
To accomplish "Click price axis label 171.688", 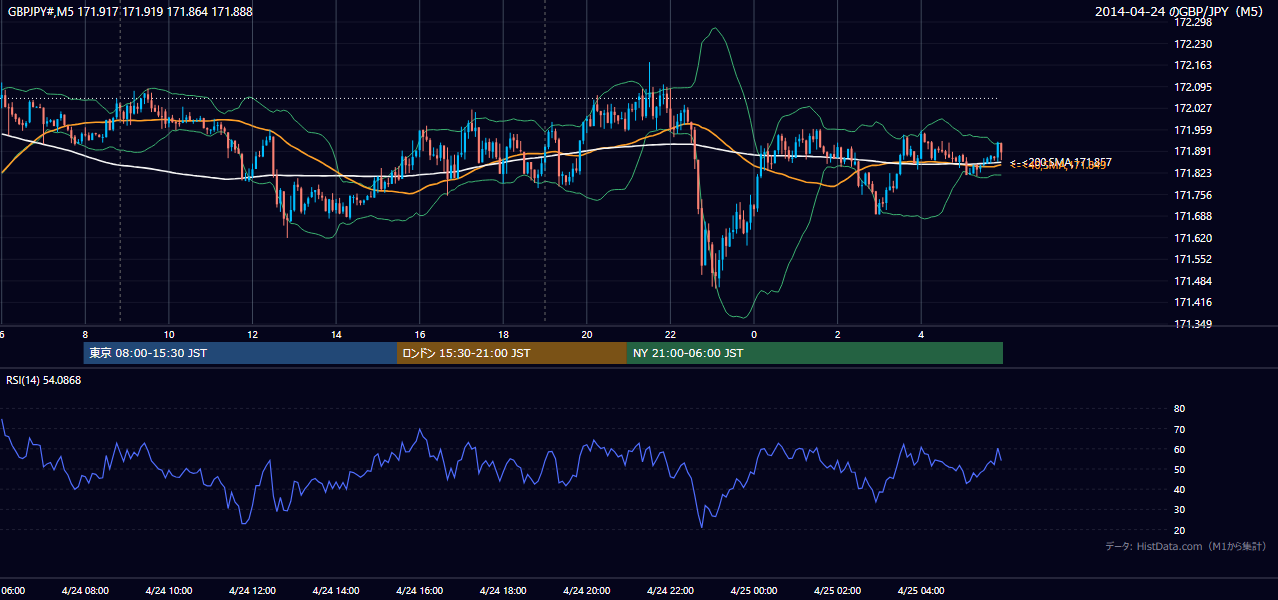I will 1192,216.
